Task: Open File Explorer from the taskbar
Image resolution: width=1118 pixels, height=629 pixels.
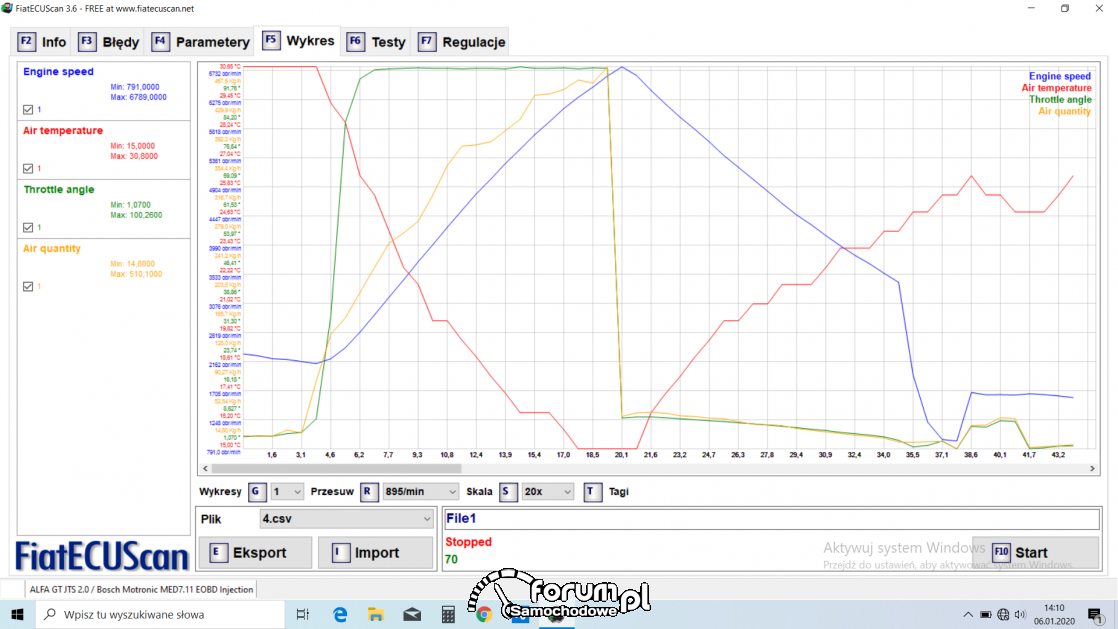Action: tap(376, 614)
